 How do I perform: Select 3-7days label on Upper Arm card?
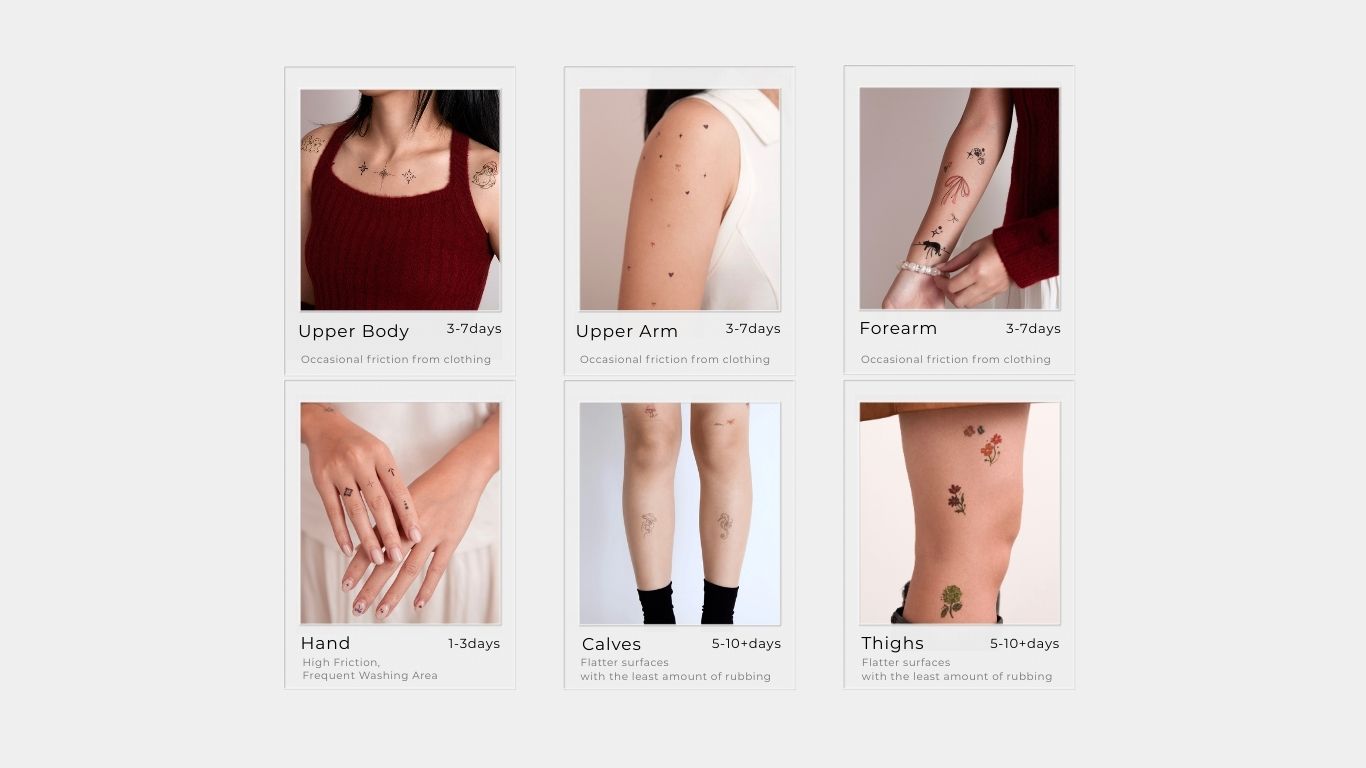[753, 328]
